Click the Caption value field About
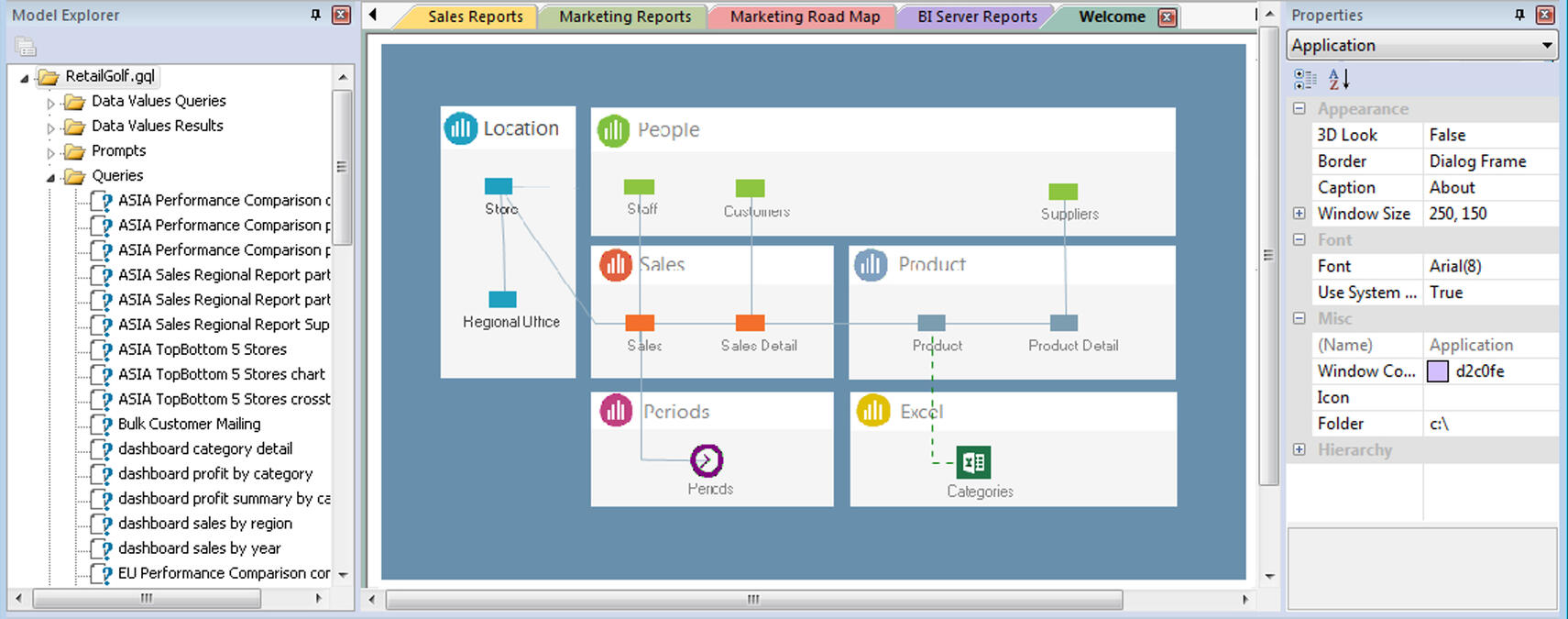The image size is (1568, 619). pyautogui.click(x=1489, y=187)
